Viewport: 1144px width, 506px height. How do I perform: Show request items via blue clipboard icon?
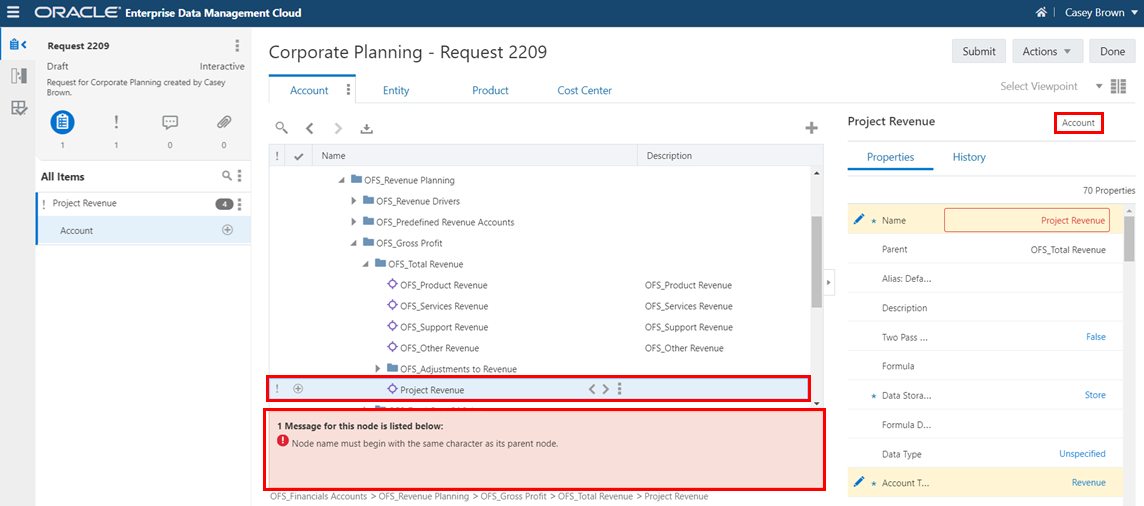point(63,122)
